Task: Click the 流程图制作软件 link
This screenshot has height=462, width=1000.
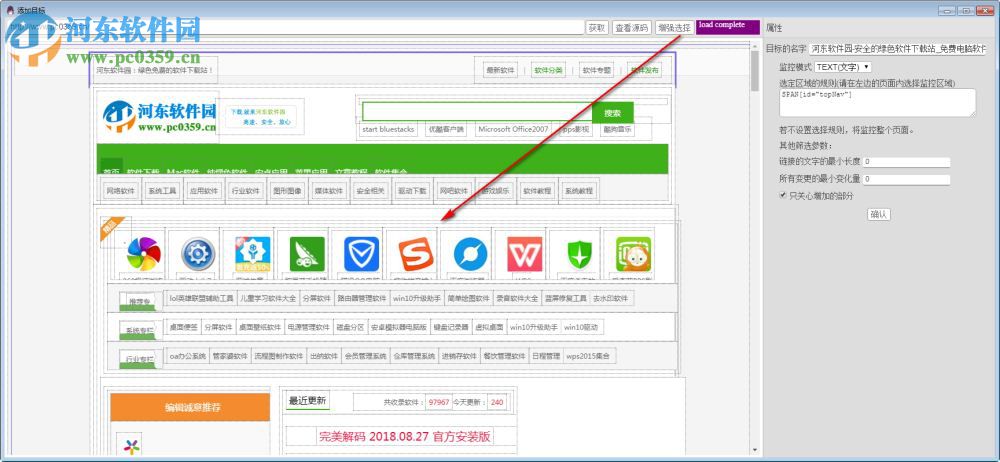Action: 279,356
